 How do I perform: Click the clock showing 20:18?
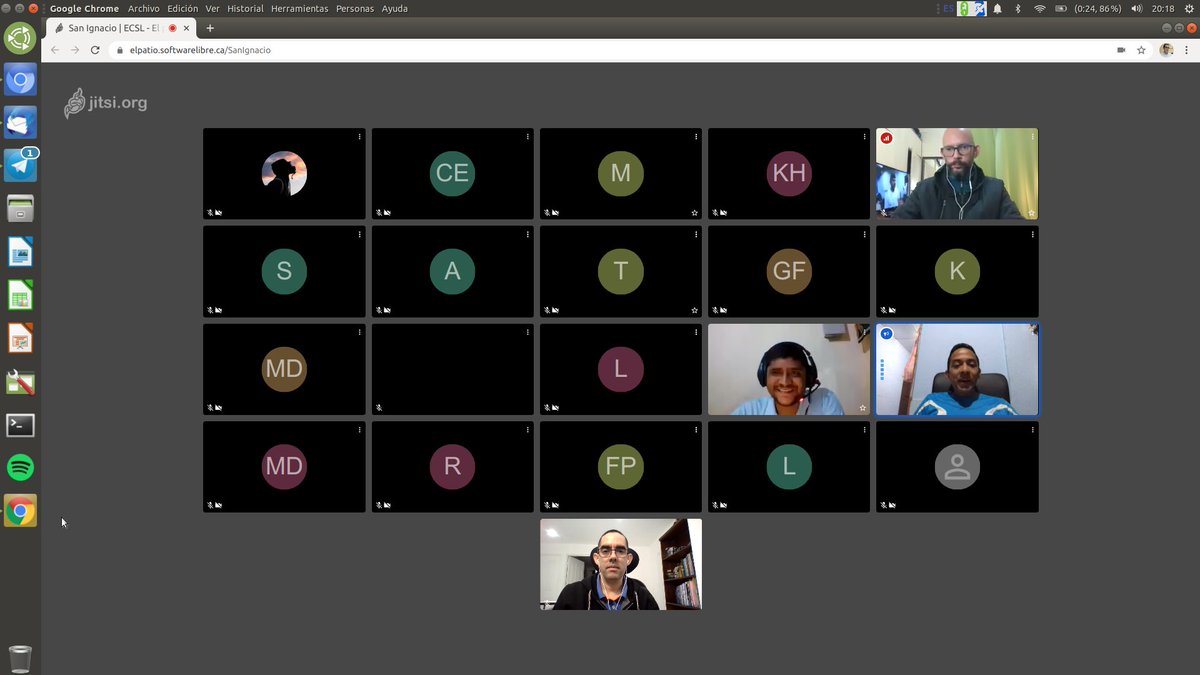1163,8
